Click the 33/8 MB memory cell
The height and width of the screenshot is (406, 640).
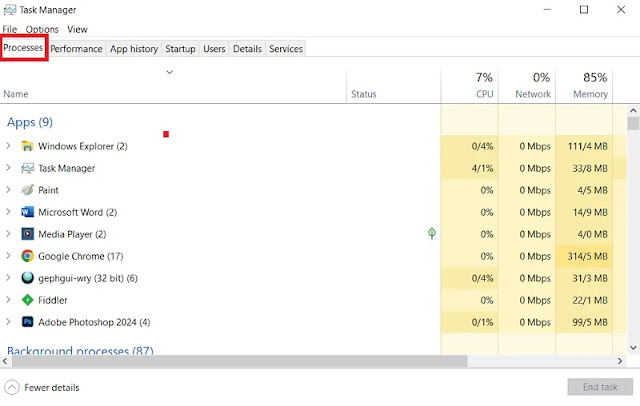[584, 168]
